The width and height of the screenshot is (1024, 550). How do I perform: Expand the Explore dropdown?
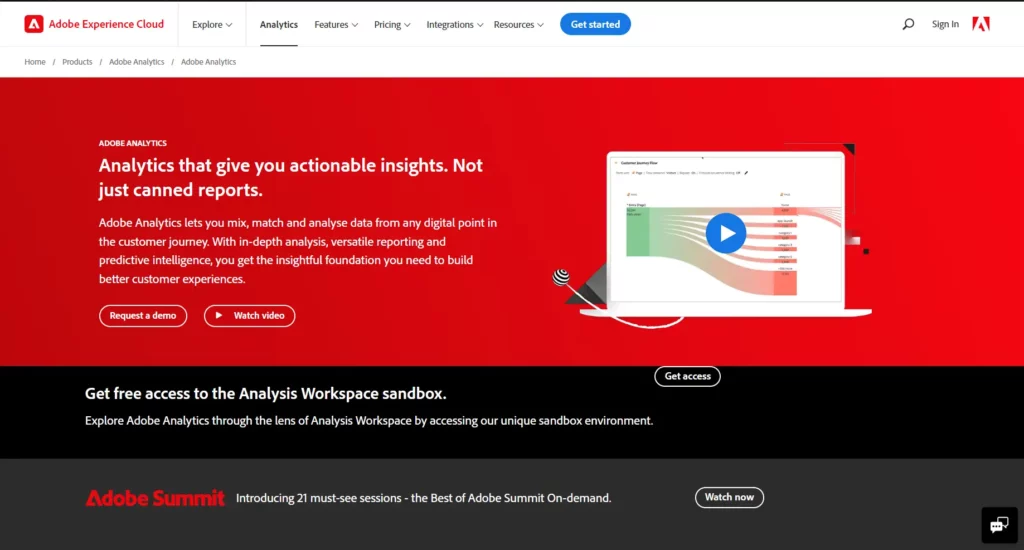[212, 24]
